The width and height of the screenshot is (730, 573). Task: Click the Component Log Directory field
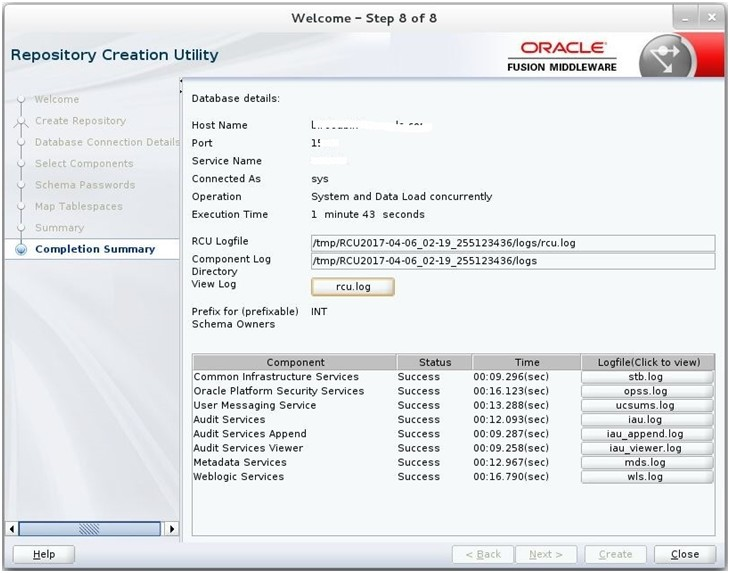click(513, 261)
